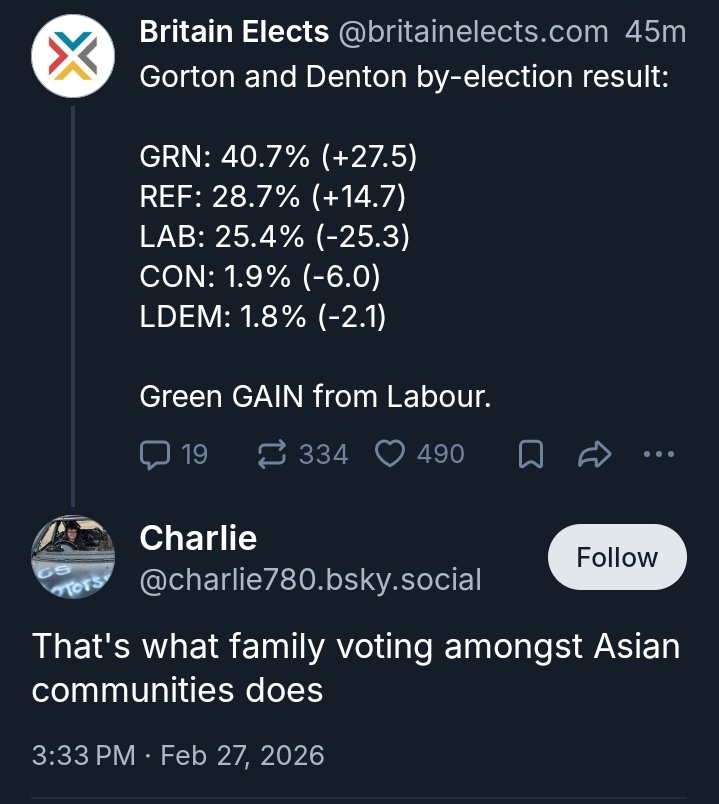This screenshot has height=804, width=719.
Task: Click the 19 replies count
Action: (194, 455)
